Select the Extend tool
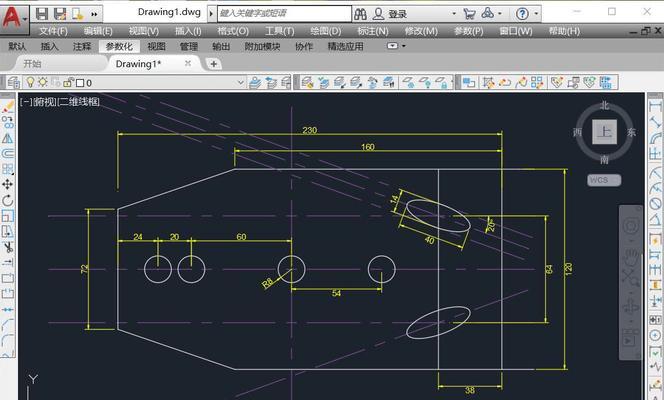This screenshot has width=664, height=400. (x=8, y=262)
